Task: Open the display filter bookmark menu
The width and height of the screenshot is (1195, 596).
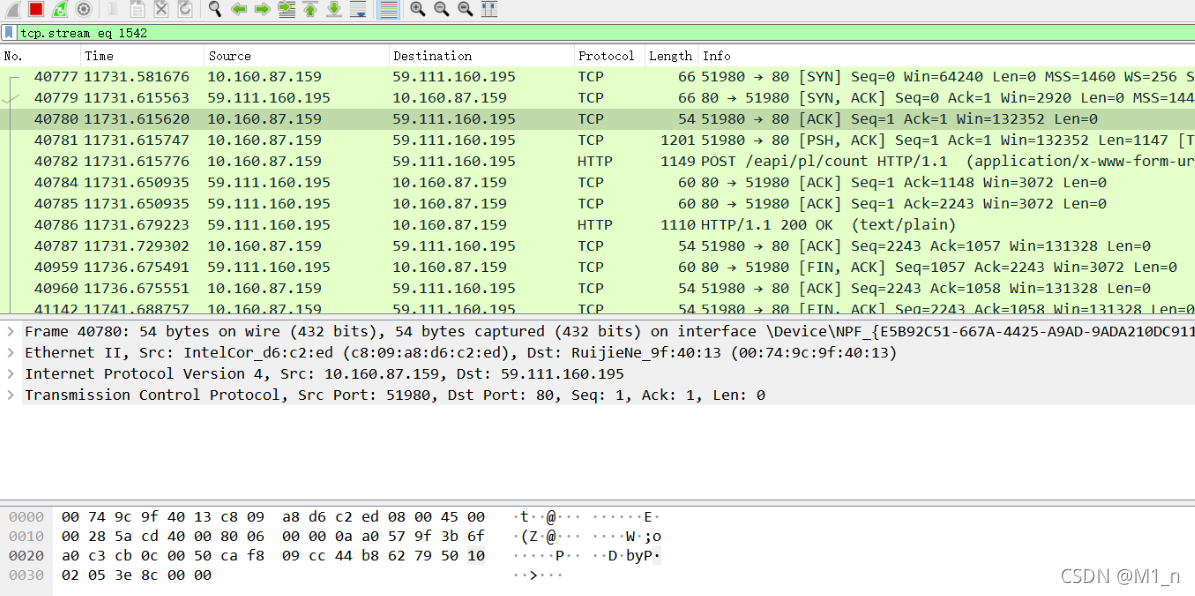Action: [9, 33]
